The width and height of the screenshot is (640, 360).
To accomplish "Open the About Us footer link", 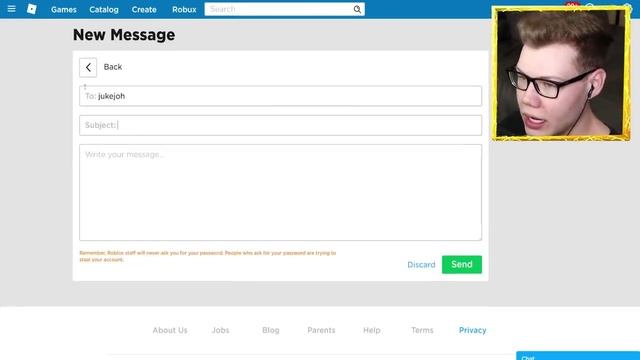I will (x=170, y=330).
